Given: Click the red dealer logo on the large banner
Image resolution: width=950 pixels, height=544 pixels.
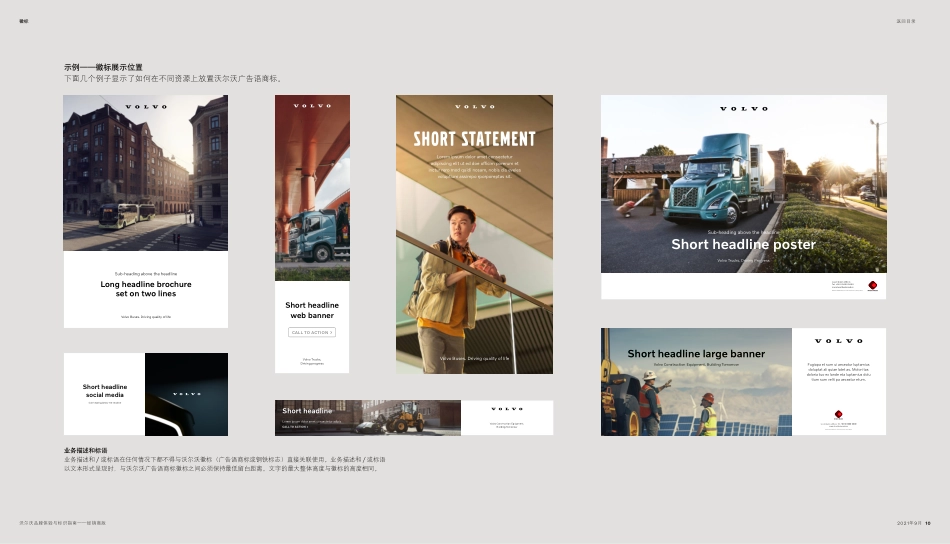Looking at the screenshot, I should coord(838,414).
